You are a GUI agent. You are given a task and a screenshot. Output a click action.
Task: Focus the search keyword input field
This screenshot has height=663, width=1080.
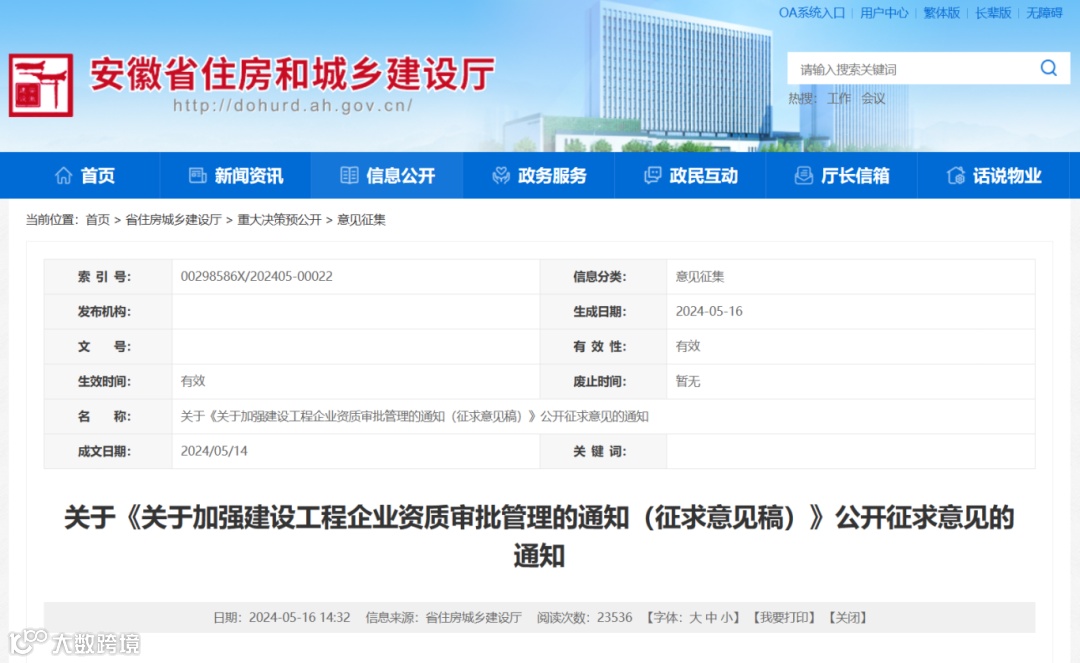pos(913,69)
